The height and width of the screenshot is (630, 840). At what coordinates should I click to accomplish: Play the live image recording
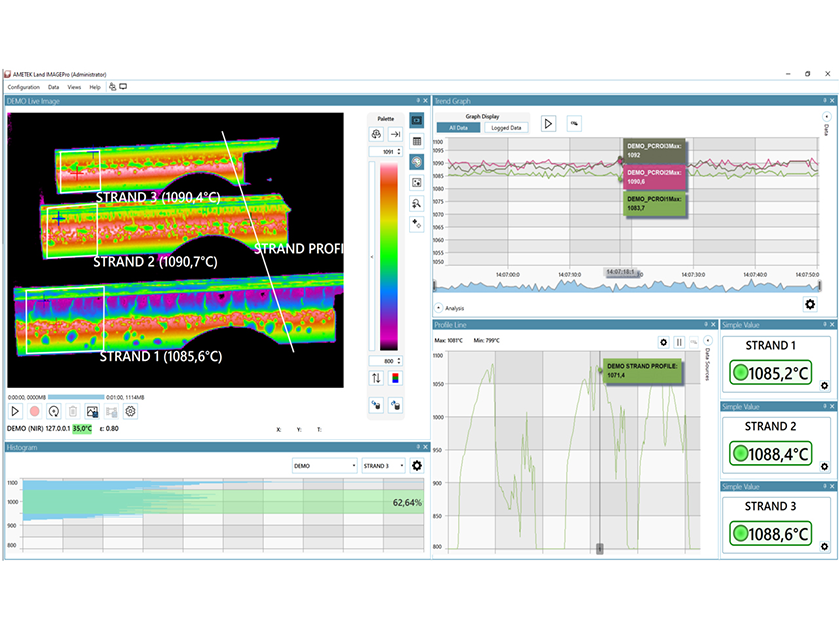pyautogui.click(x=15, y=411)
